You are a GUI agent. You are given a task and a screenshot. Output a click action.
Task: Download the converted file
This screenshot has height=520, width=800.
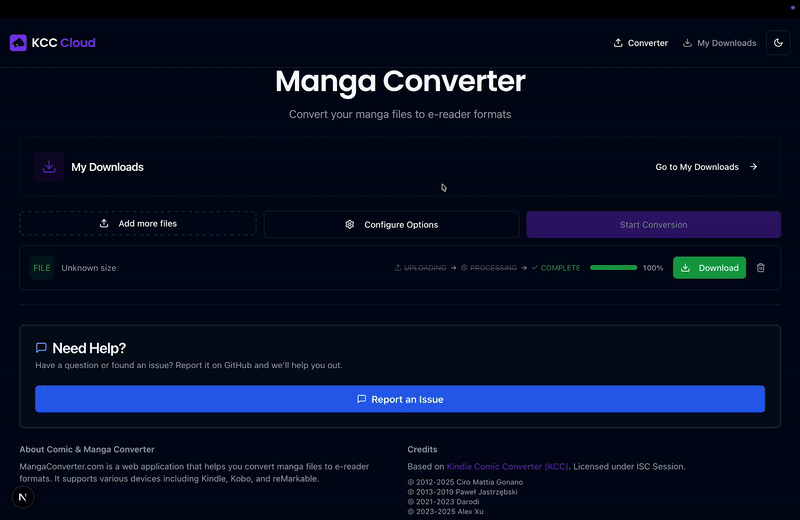pos(709,268)
